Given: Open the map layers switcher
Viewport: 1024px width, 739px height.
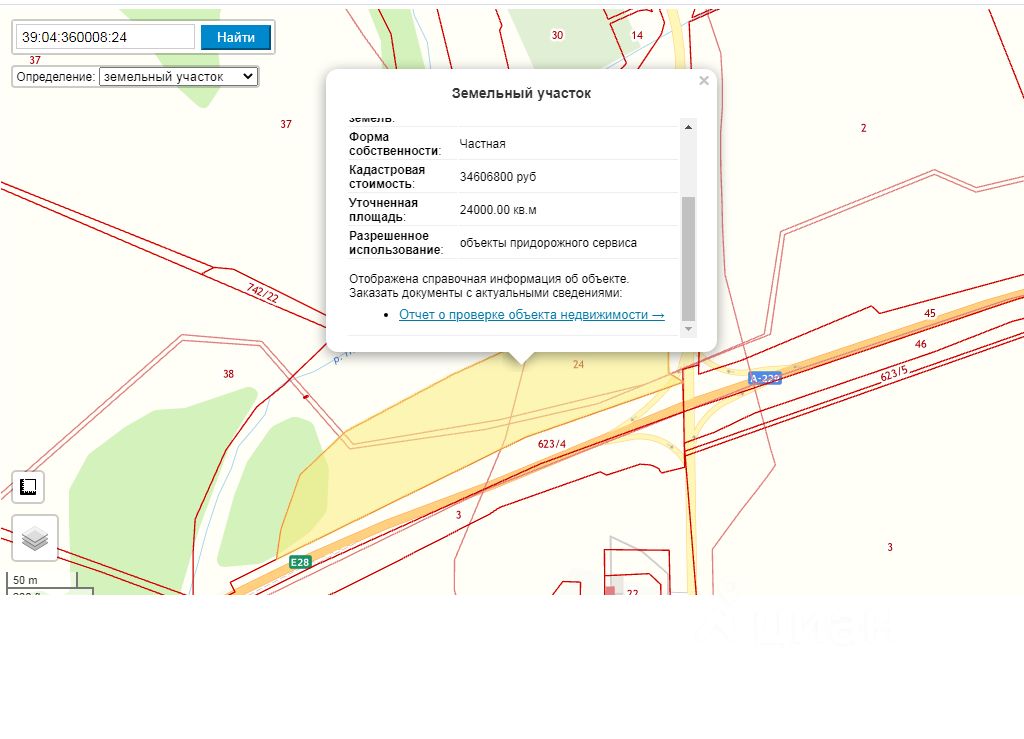Looking at the screenshot, I should pos(35,538).
